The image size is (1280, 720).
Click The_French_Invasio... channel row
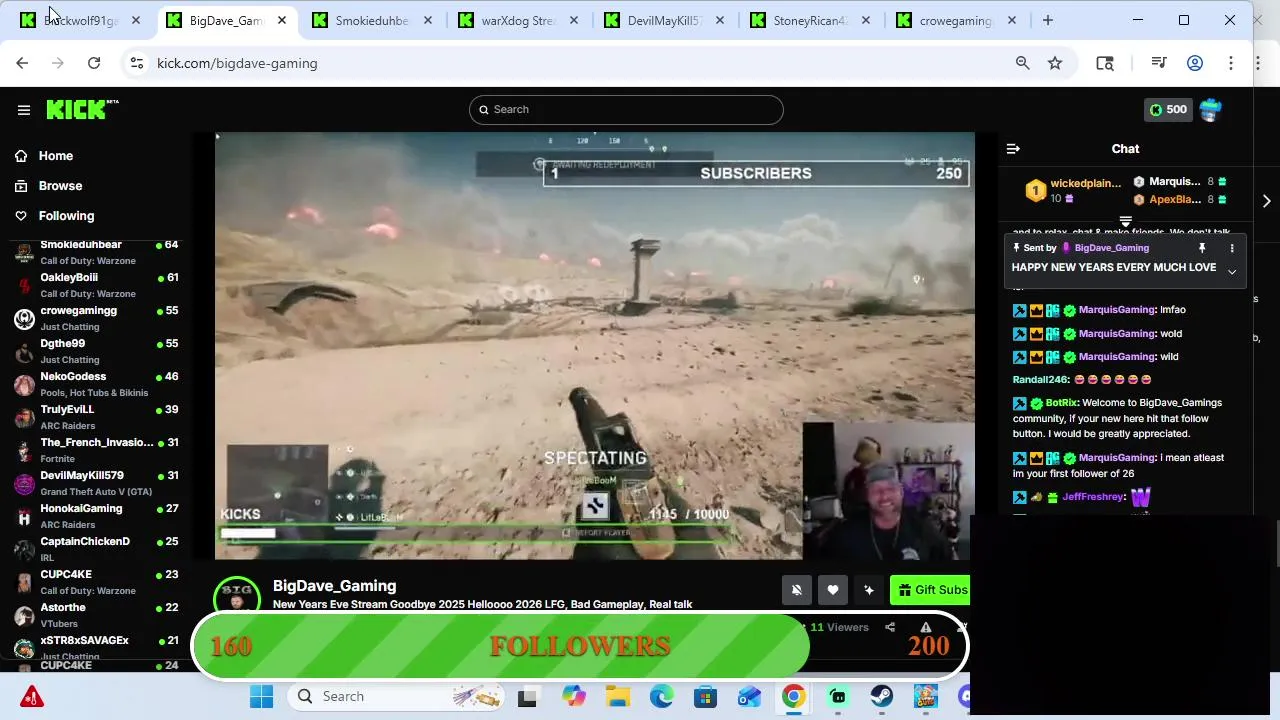(96, 450)
